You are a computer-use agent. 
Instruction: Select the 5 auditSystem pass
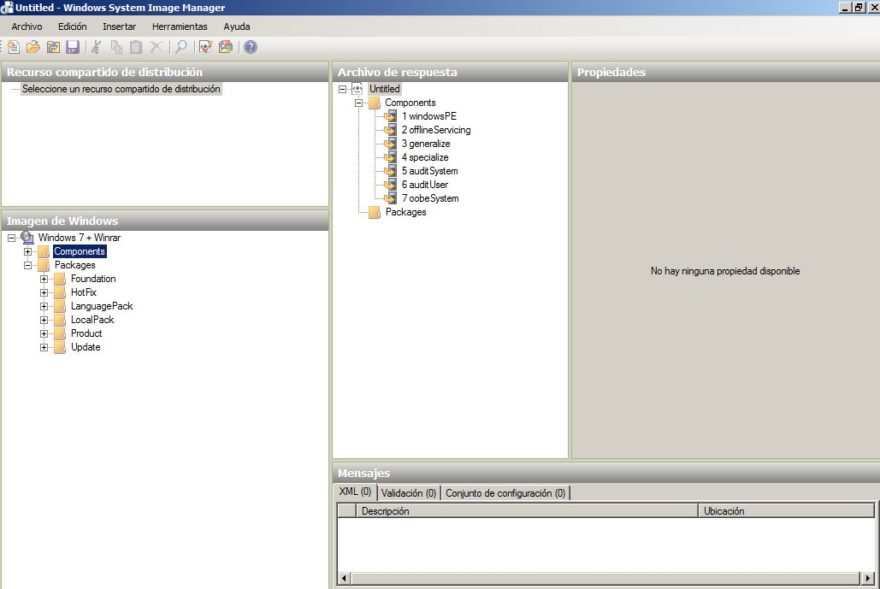(429, 171)
